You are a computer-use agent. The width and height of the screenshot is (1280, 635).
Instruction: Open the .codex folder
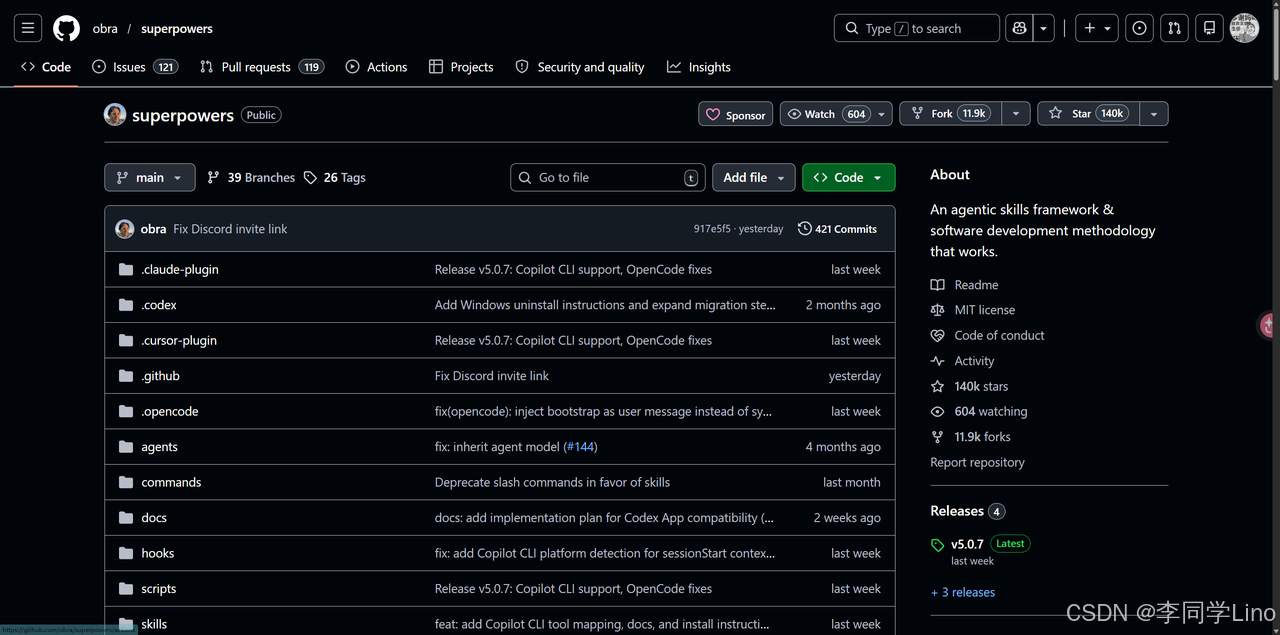[x=159, y=305]
